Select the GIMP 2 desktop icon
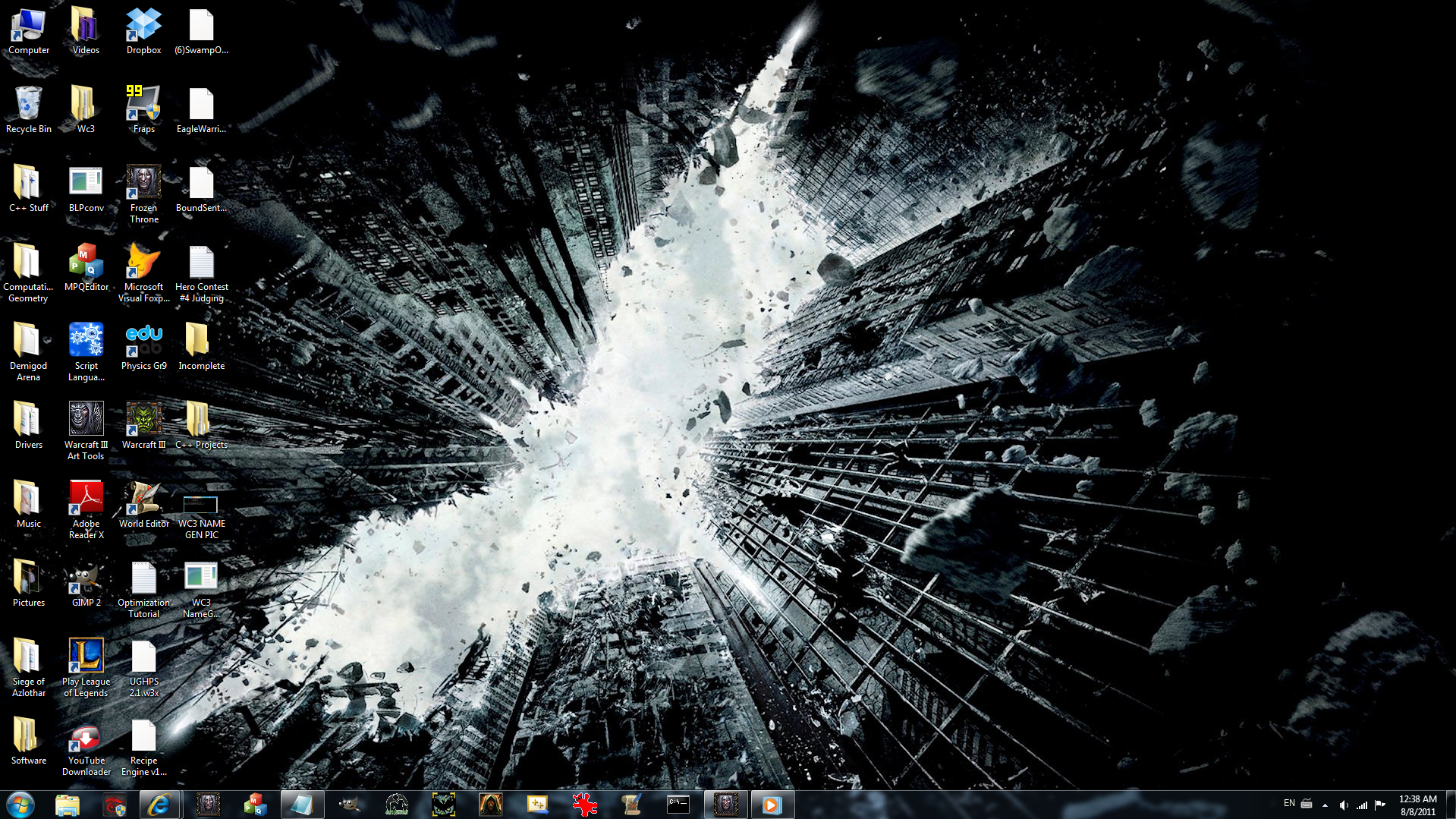This screenshot has width=1456, height=819. 86,583
